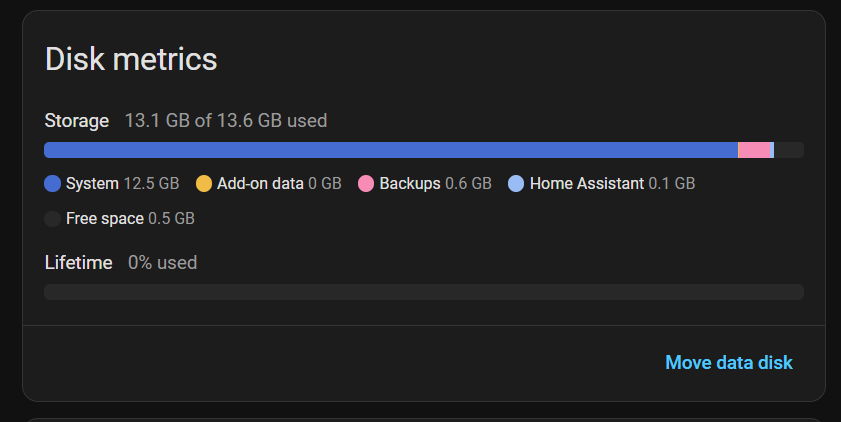Click the light blue Home Assistant legend dot
Screen dimensions: 841x422
[516, 184]
